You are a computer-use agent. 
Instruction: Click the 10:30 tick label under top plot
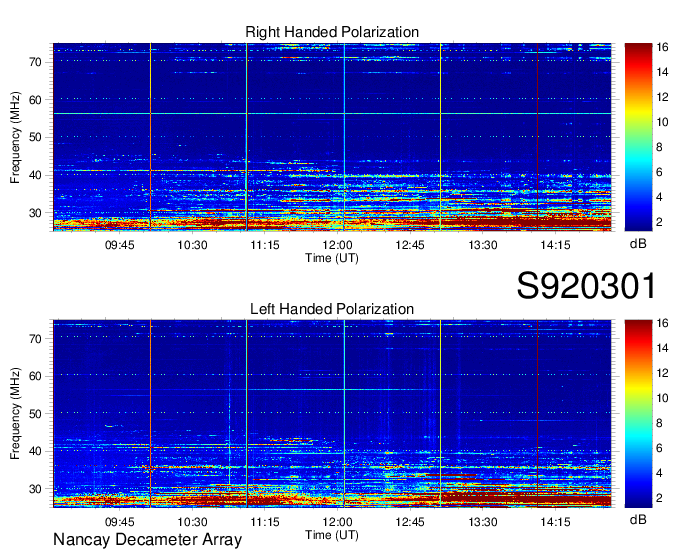click(192, 245)
